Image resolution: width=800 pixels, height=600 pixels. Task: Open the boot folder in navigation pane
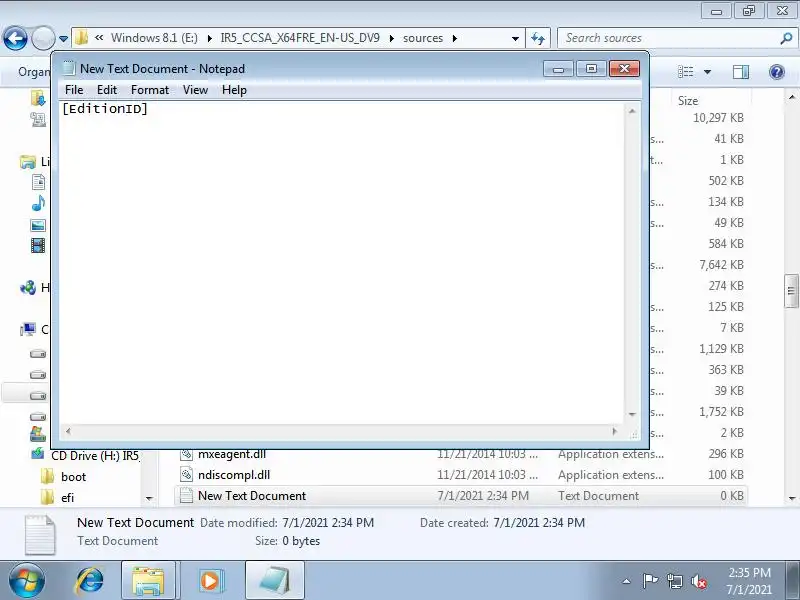coord(73,477)
